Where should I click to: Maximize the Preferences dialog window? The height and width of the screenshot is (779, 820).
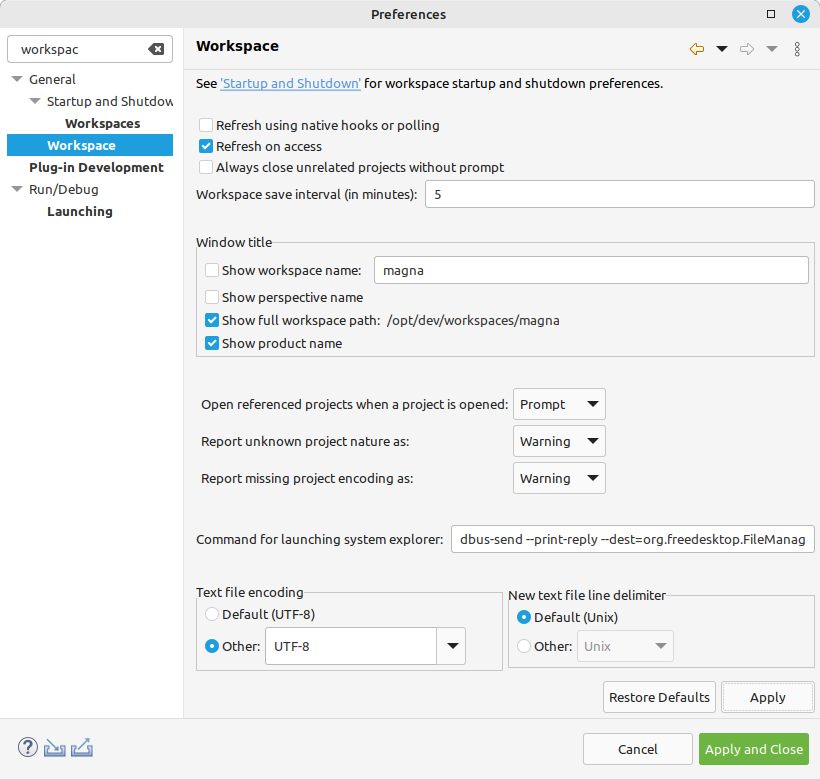[x=771, y=14]
